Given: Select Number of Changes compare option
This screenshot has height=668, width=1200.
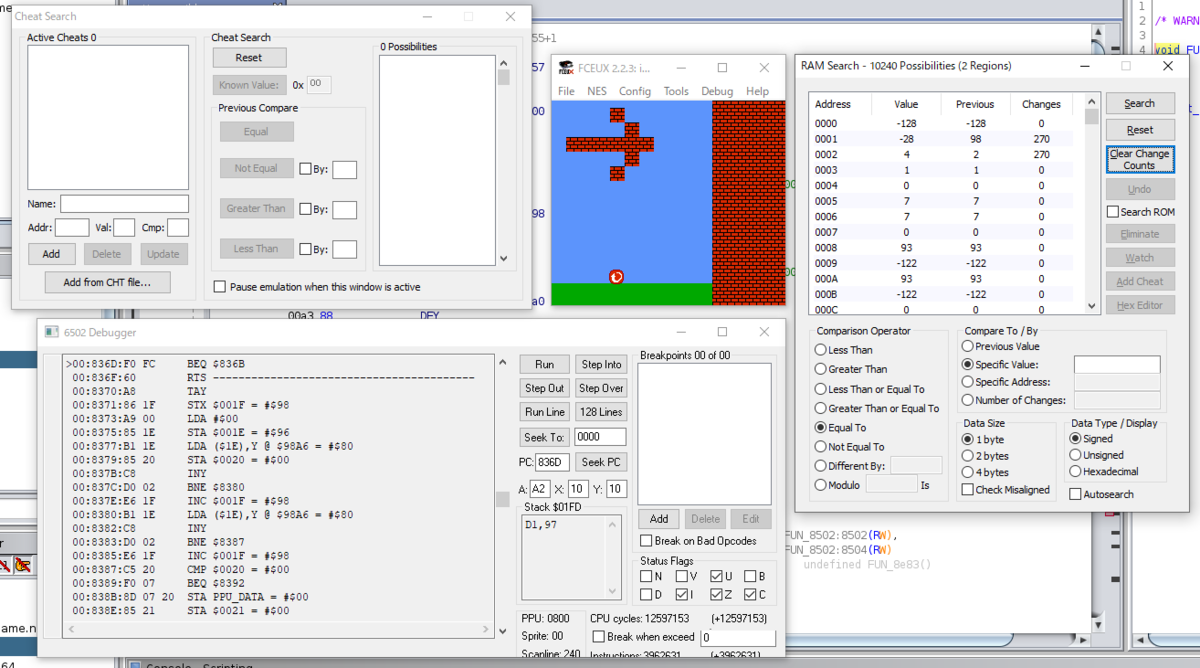Looking at the screenshot, I should 967,400.
